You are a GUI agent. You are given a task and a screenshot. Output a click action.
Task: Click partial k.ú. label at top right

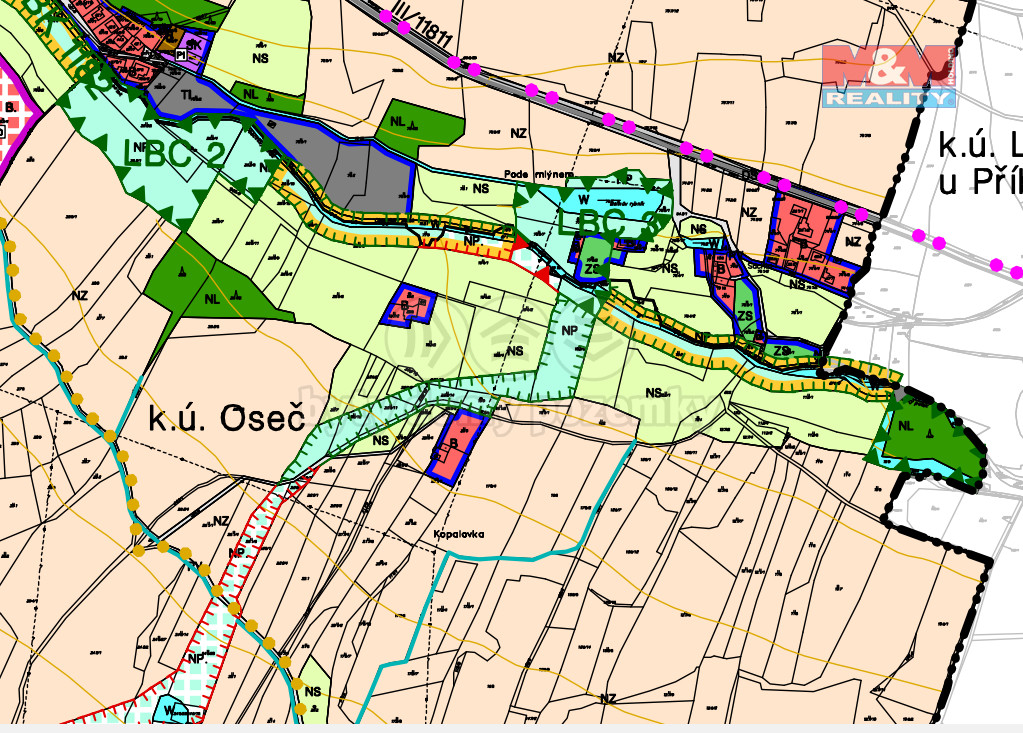point(980,165)
